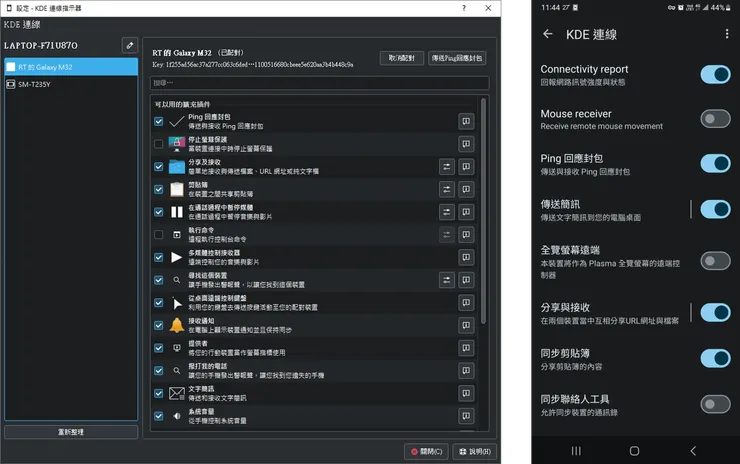Turn off Connectivity report toggle on phone
This screenshot has height=464, width=740.
click(x=715, y=74)
